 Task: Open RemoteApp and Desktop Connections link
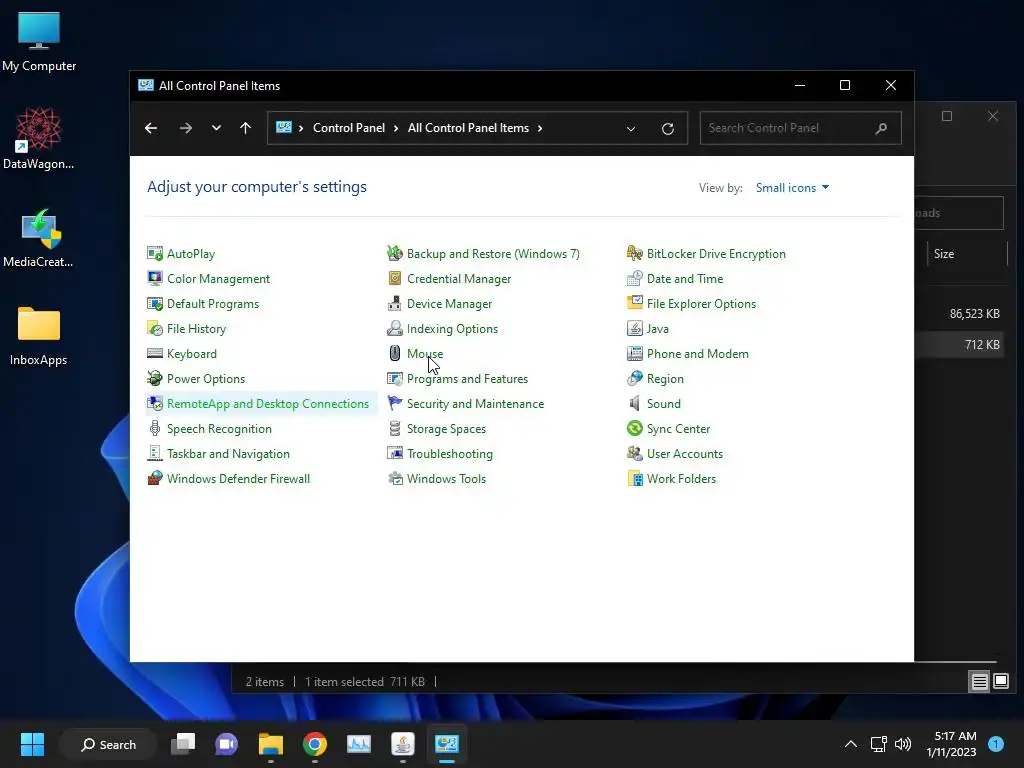point(268,404)
